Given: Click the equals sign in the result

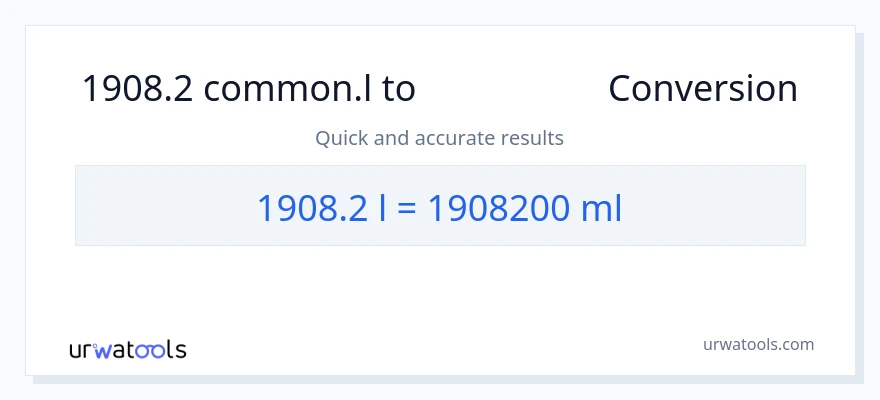Looking at the screenshot, I should point(407,207).
